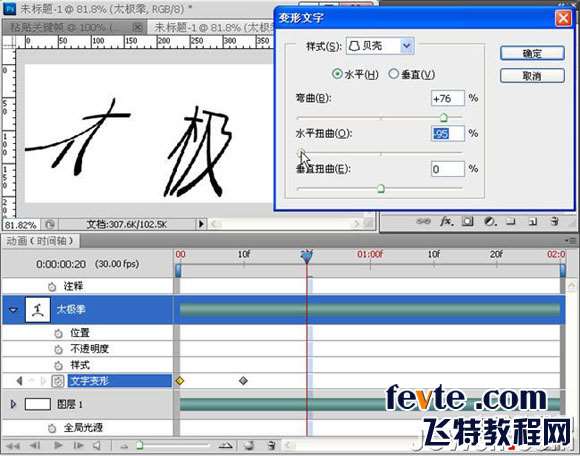Go to previous keyframe of 文字变形

[19, 381]
